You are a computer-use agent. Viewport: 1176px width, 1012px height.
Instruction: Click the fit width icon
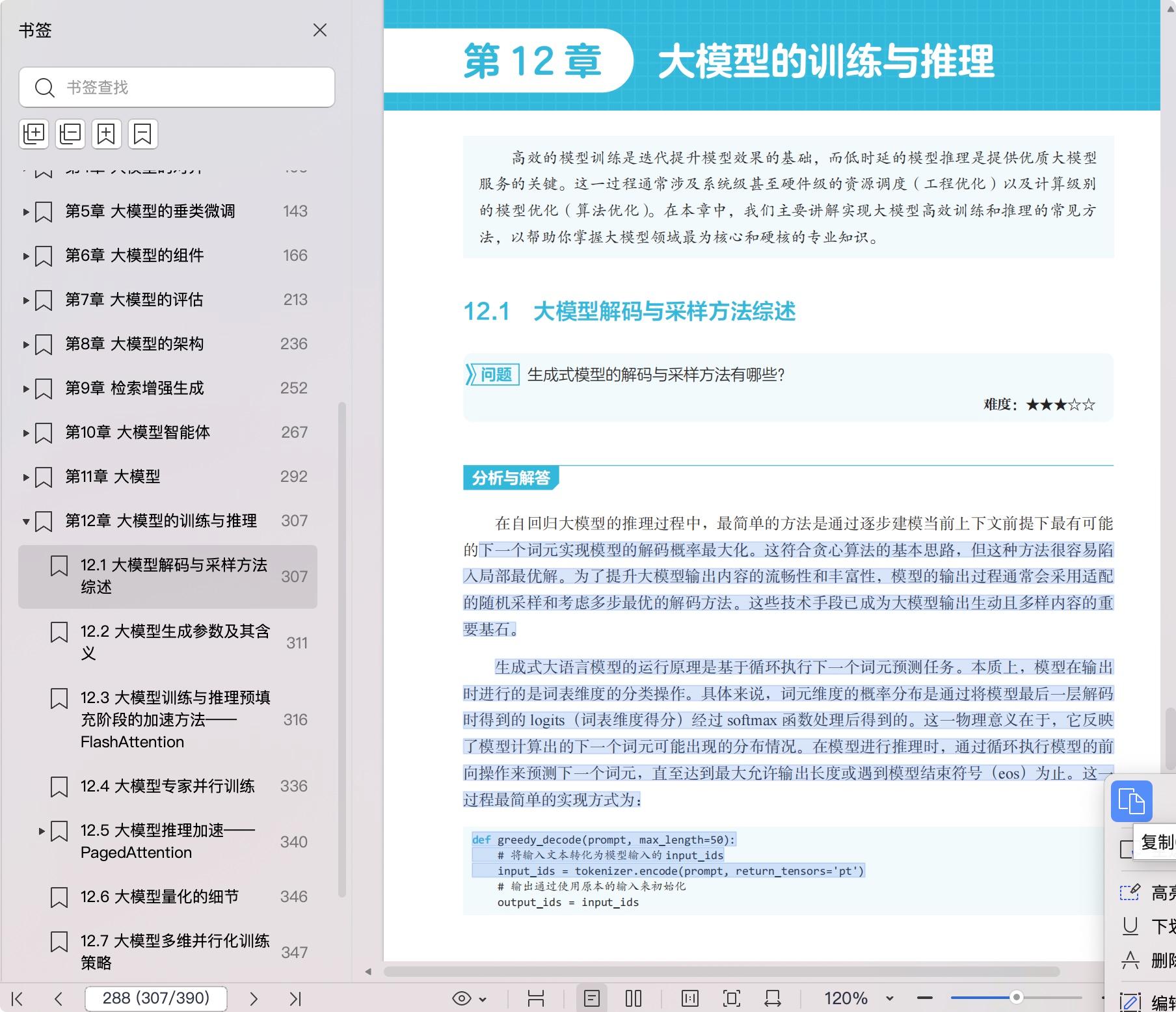coord(773,998)
